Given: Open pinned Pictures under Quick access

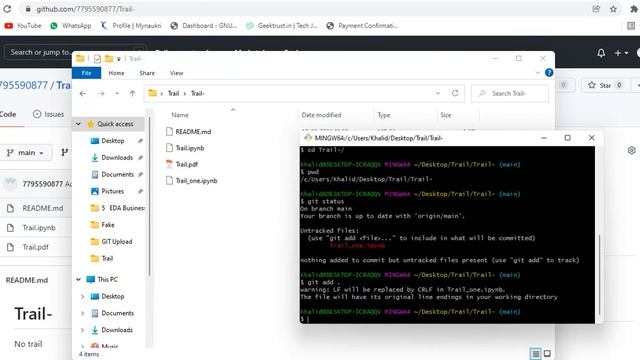Looking at the screenshot, I should pyautogui.click(x=113, y=191).
